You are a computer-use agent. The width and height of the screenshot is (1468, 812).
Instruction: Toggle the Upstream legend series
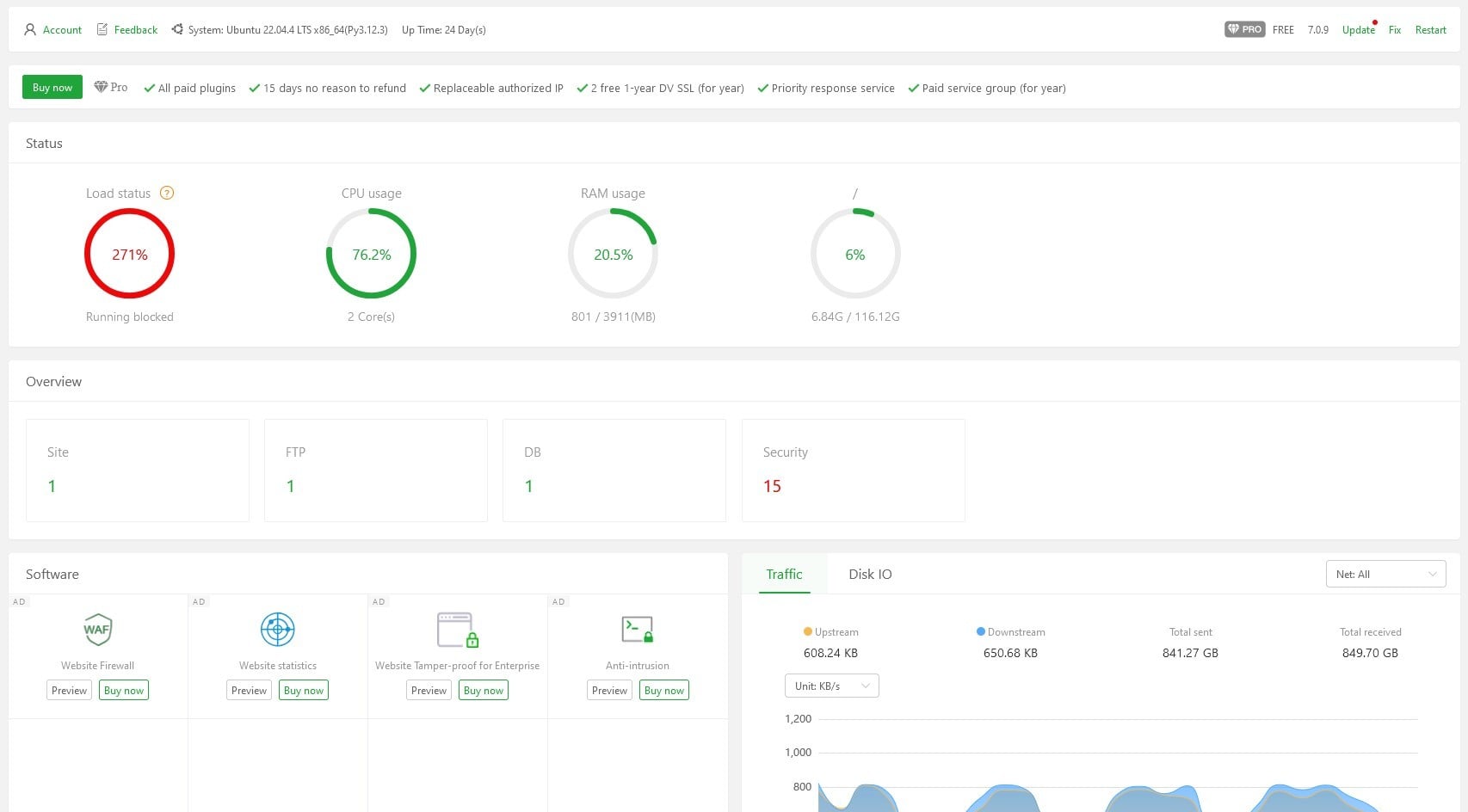[830, 632]
